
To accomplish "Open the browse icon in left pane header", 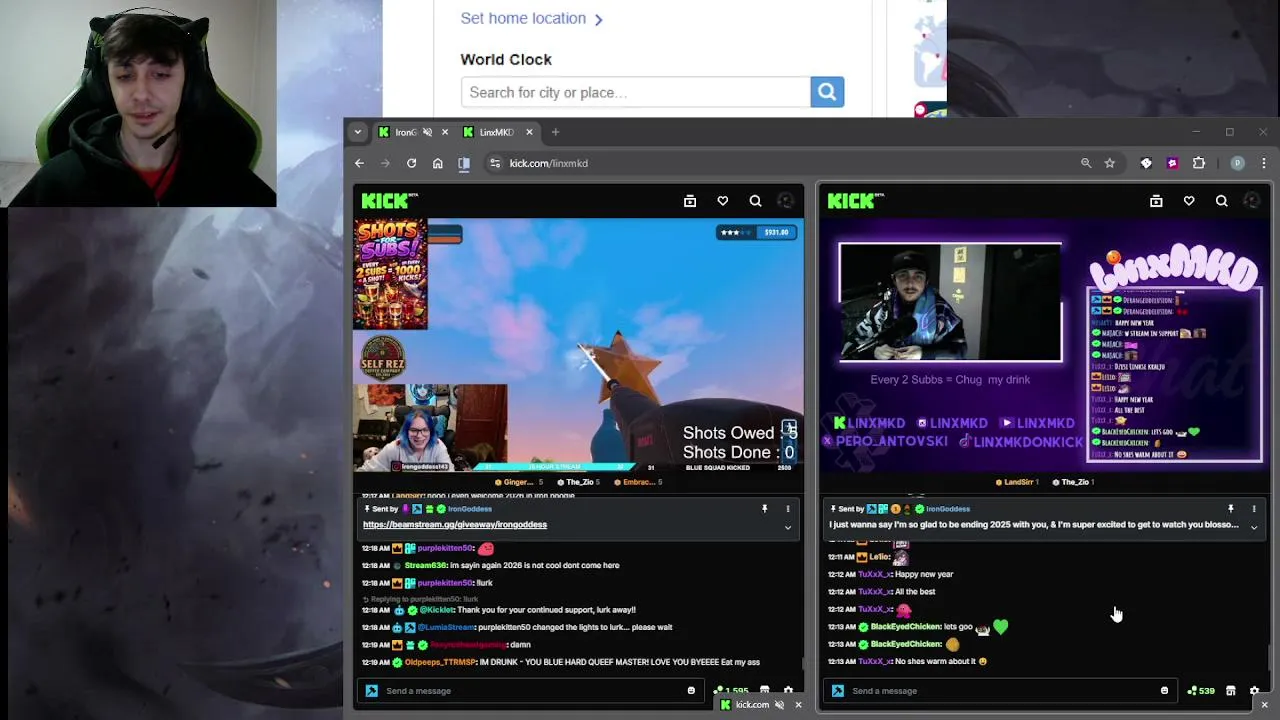I will [690, 201].
